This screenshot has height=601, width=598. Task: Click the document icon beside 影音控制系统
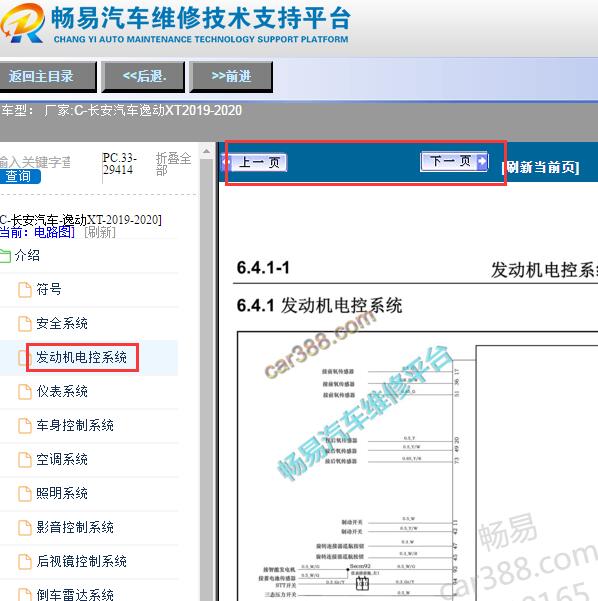[25, 528]
